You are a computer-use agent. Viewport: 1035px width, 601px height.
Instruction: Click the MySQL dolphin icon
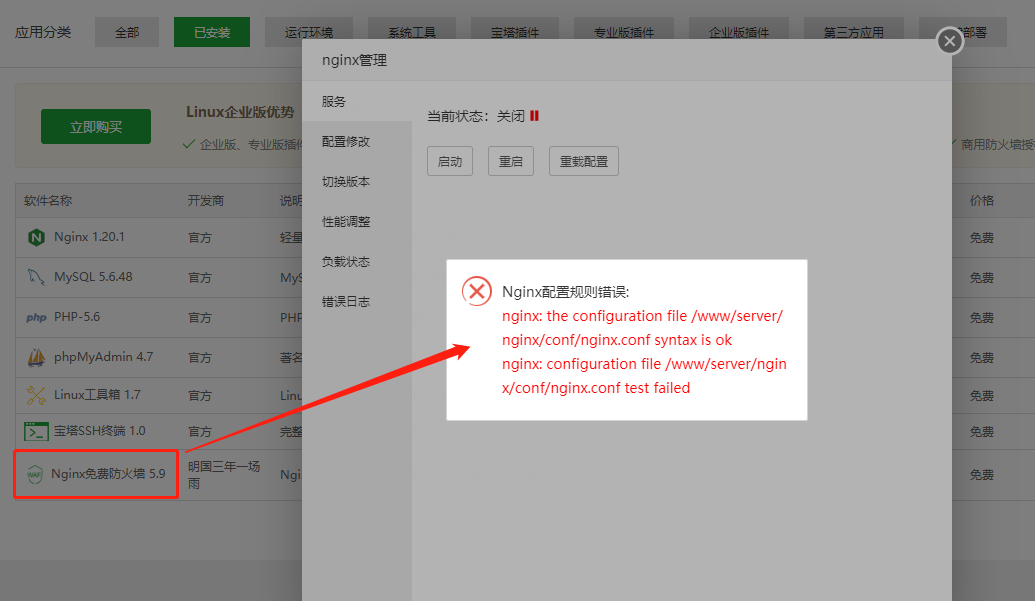36,277
